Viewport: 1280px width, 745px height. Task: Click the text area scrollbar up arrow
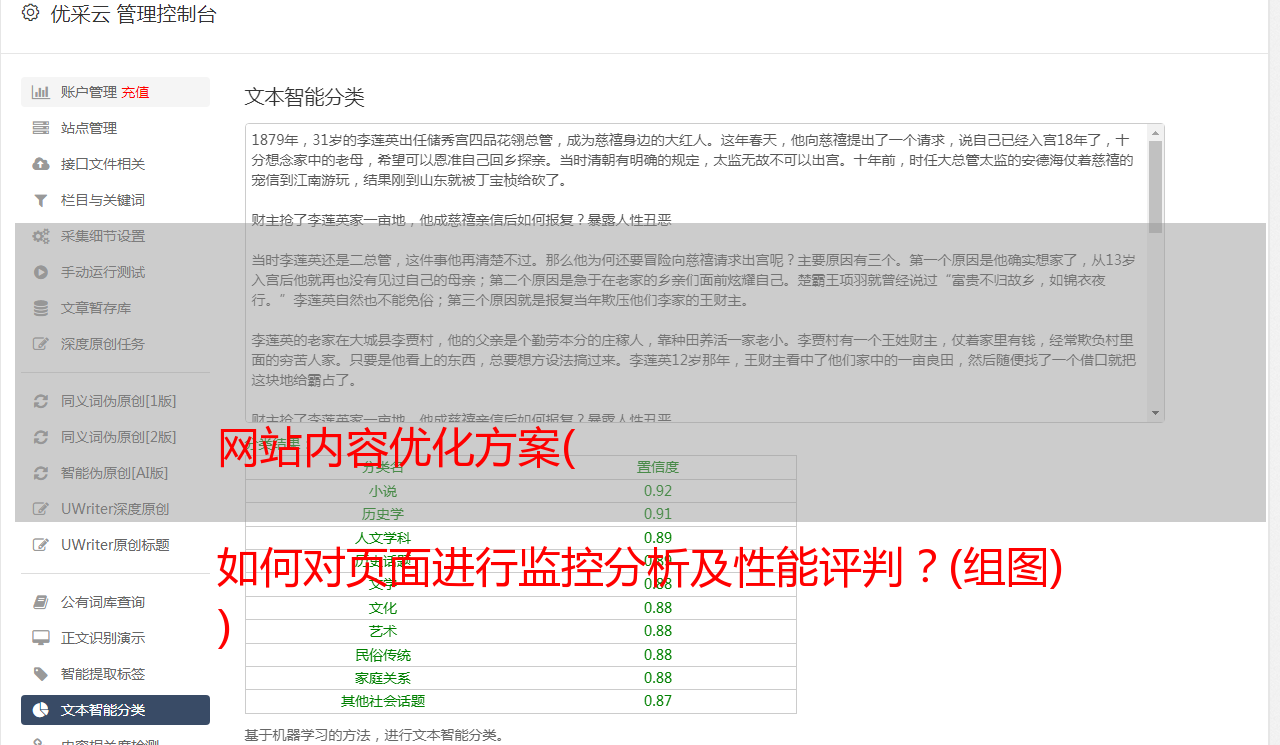(x=1156, y=132)
